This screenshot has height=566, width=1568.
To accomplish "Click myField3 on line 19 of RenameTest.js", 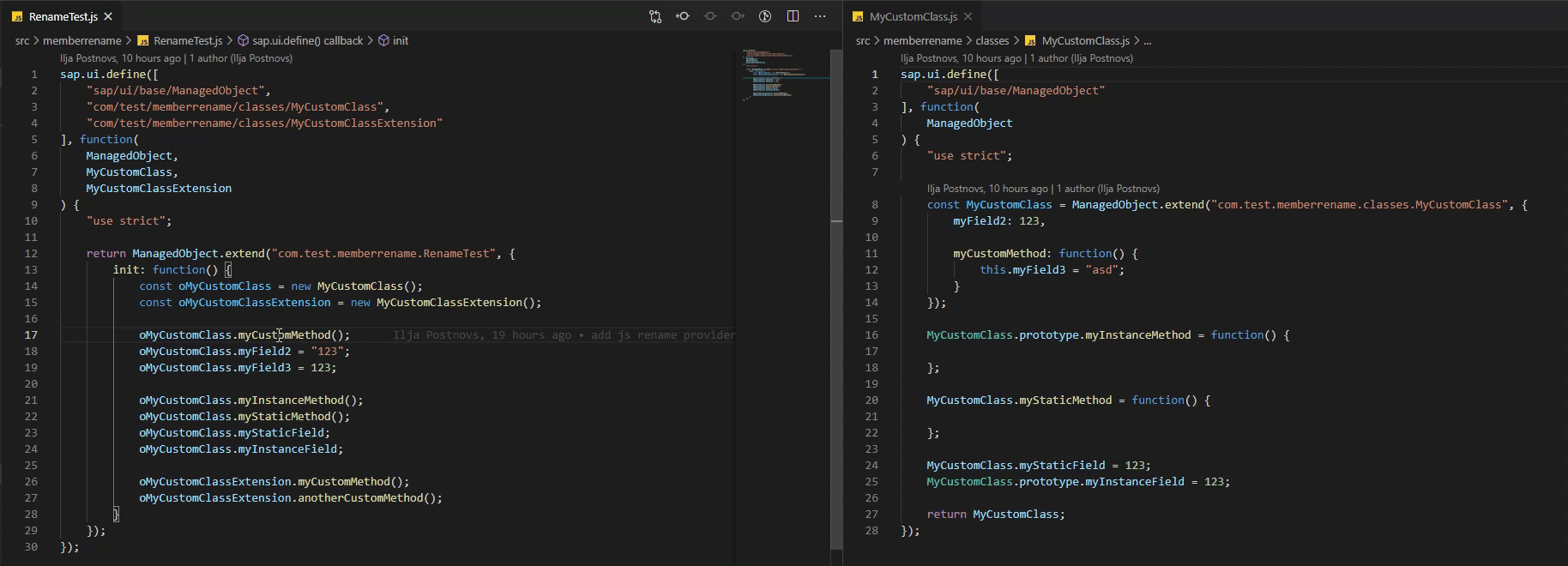I will point(264,368).
